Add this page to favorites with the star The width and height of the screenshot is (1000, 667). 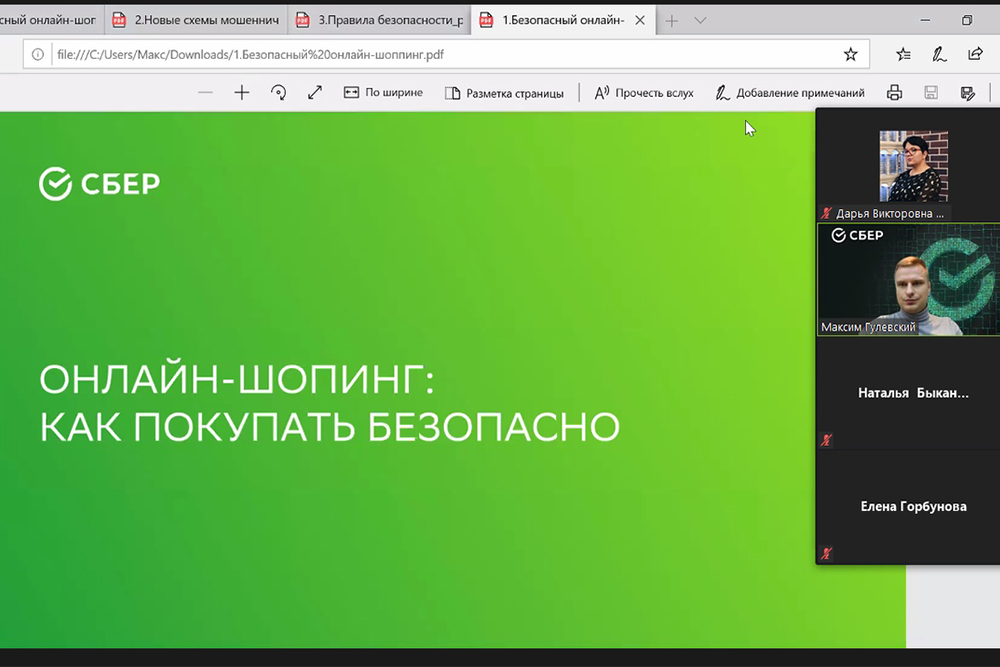[x=850, y=55]
